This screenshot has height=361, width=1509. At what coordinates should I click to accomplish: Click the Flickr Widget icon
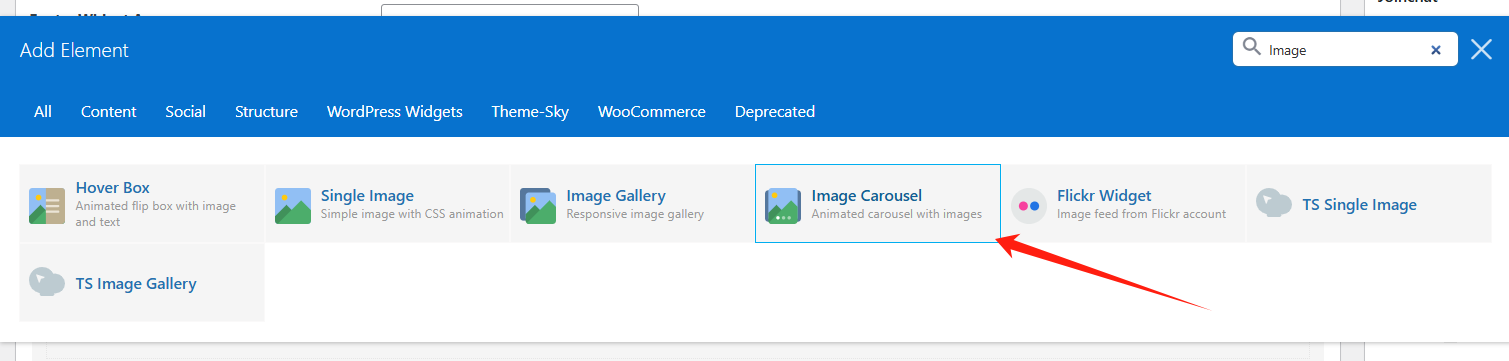[x=1029, y=205]
